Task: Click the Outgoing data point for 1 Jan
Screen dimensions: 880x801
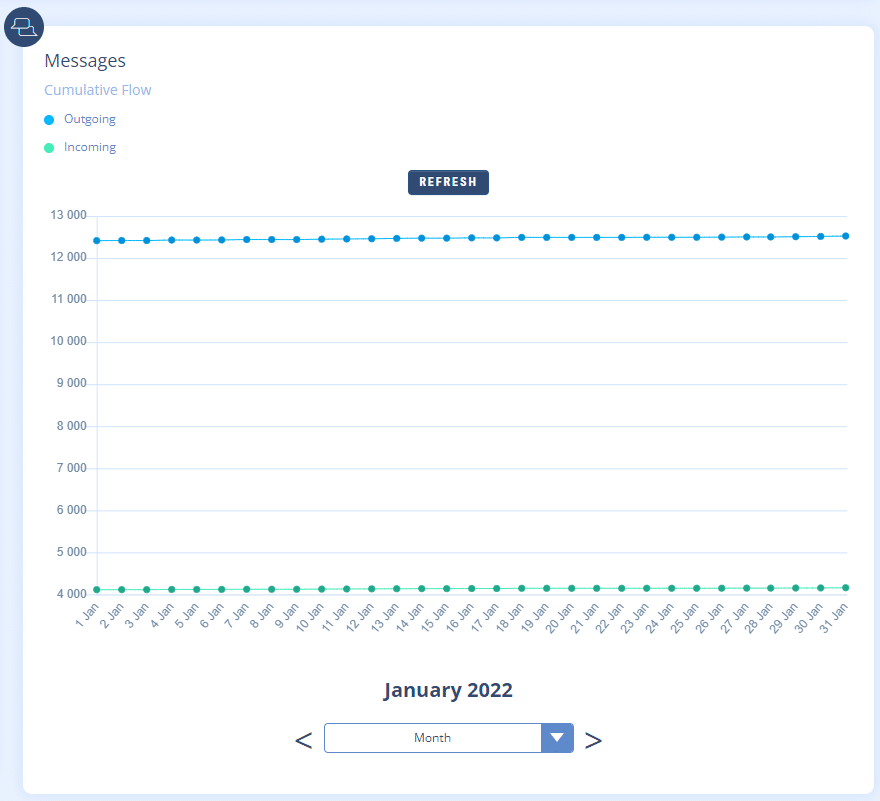Action: (x=97, y=240)
